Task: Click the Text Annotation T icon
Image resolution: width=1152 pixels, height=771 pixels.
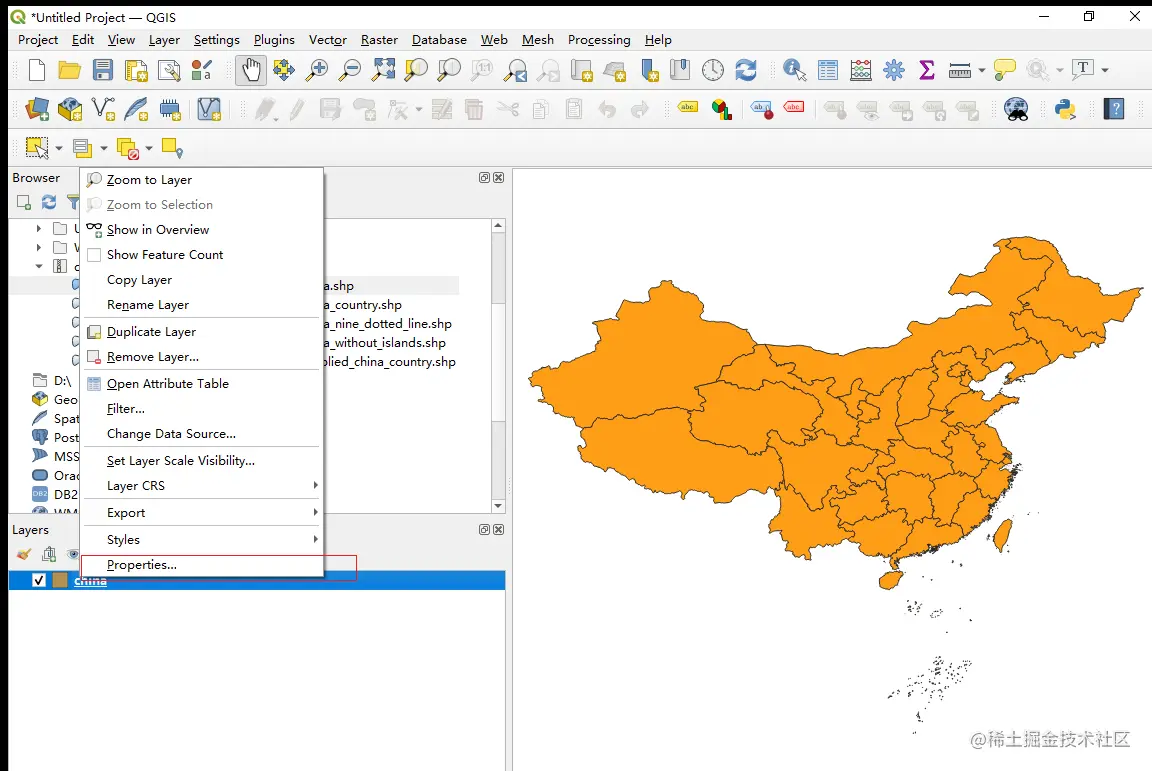Action: coord(1082,71)
